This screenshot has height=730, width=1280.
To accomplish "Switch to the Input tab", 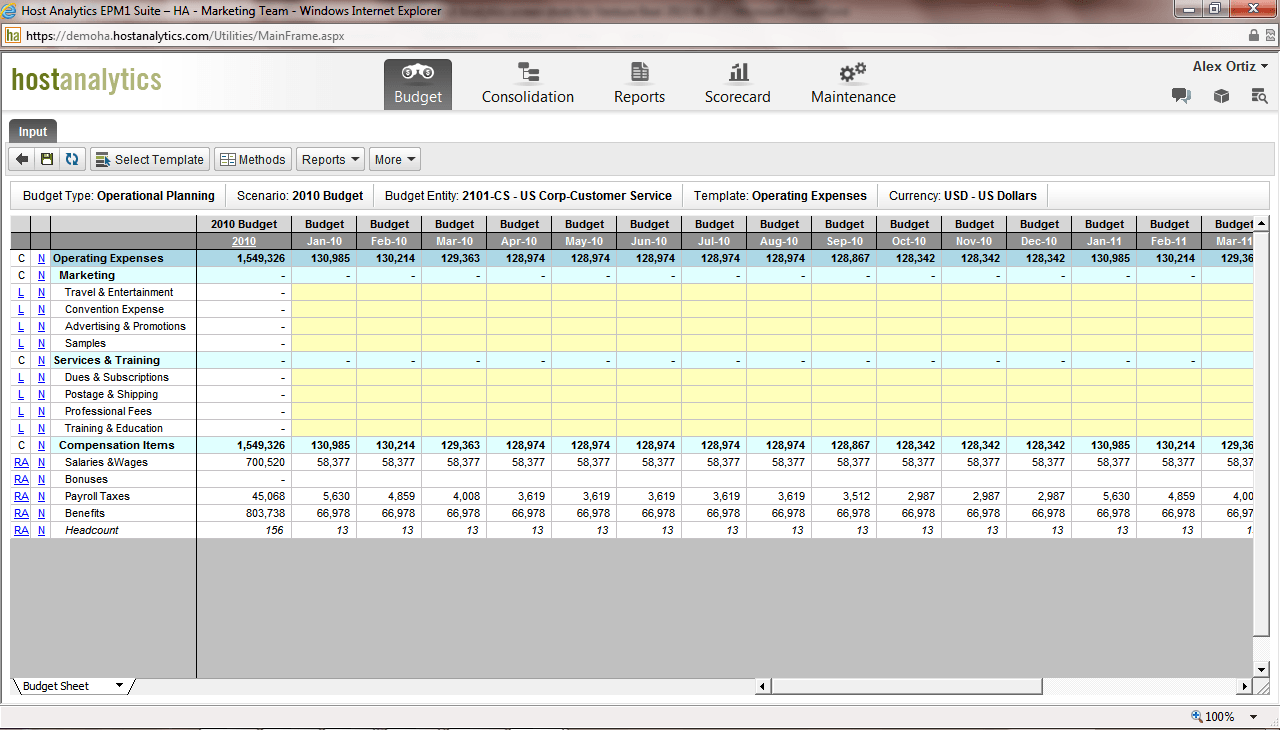I will point(32,131).
